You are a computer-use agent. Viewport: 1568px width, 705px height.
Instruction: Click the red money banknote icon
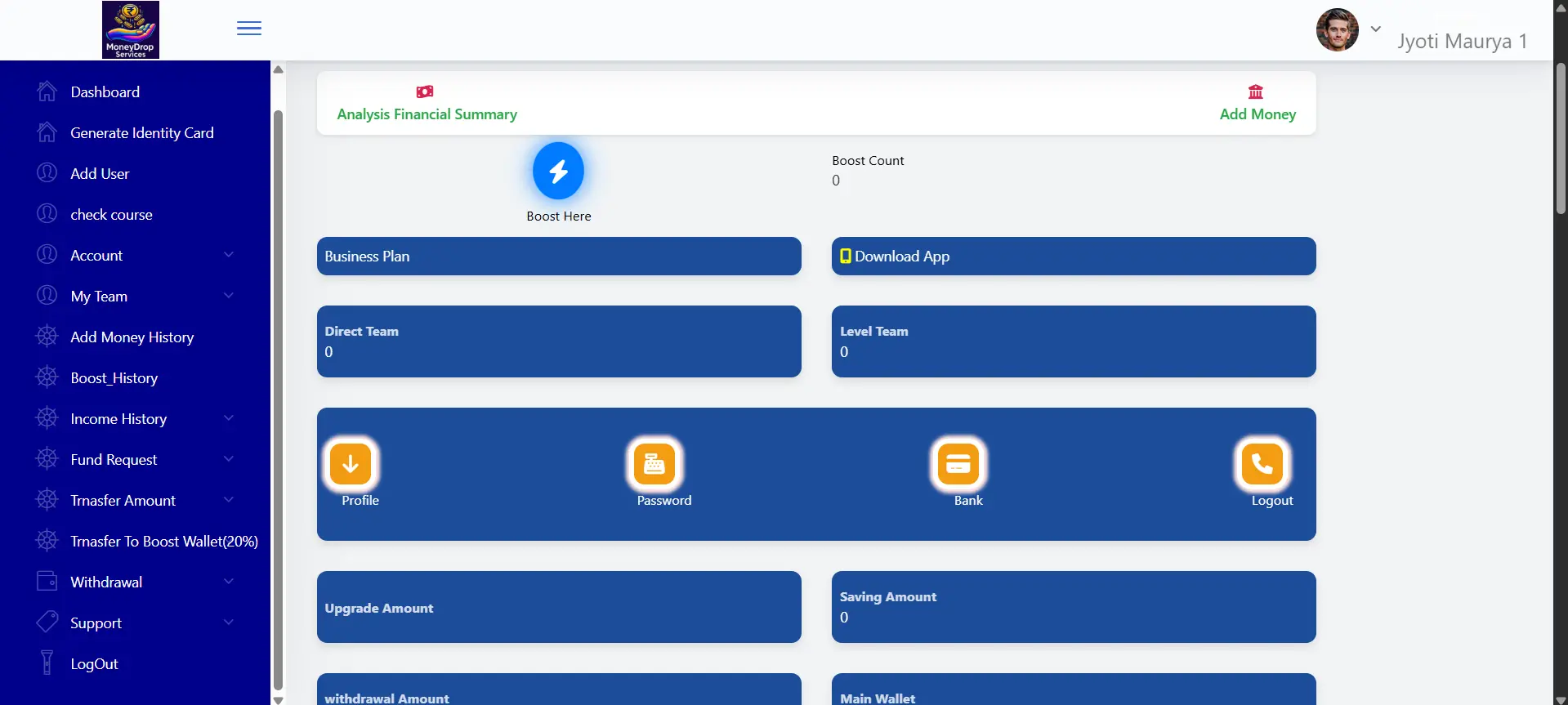click(425, 91)
